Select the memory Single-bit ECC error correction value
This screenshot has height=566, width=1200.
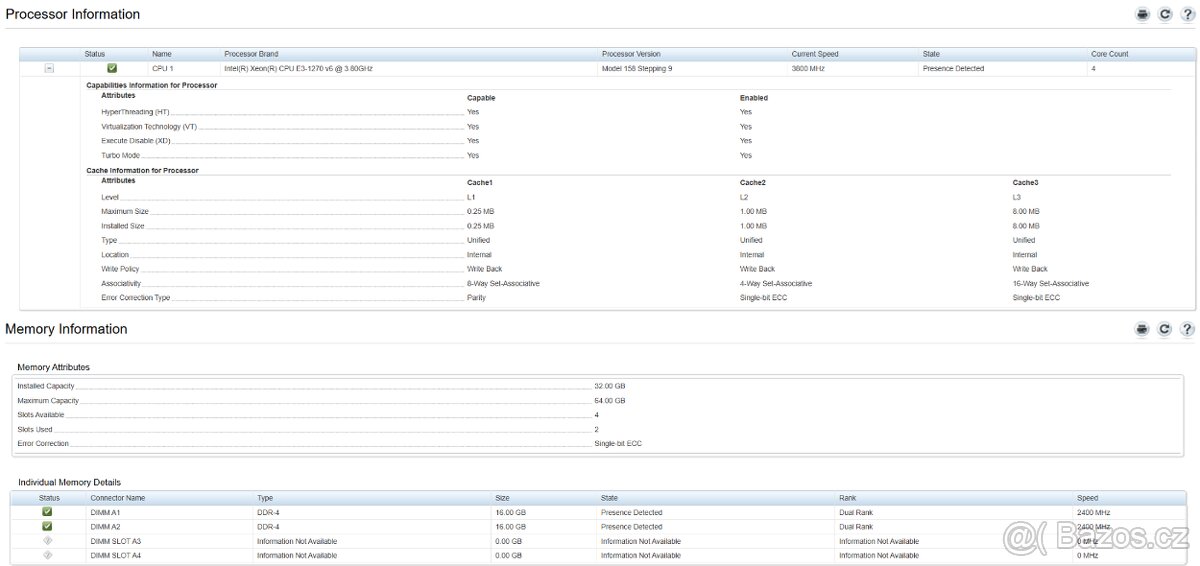(x=618, y=443)
